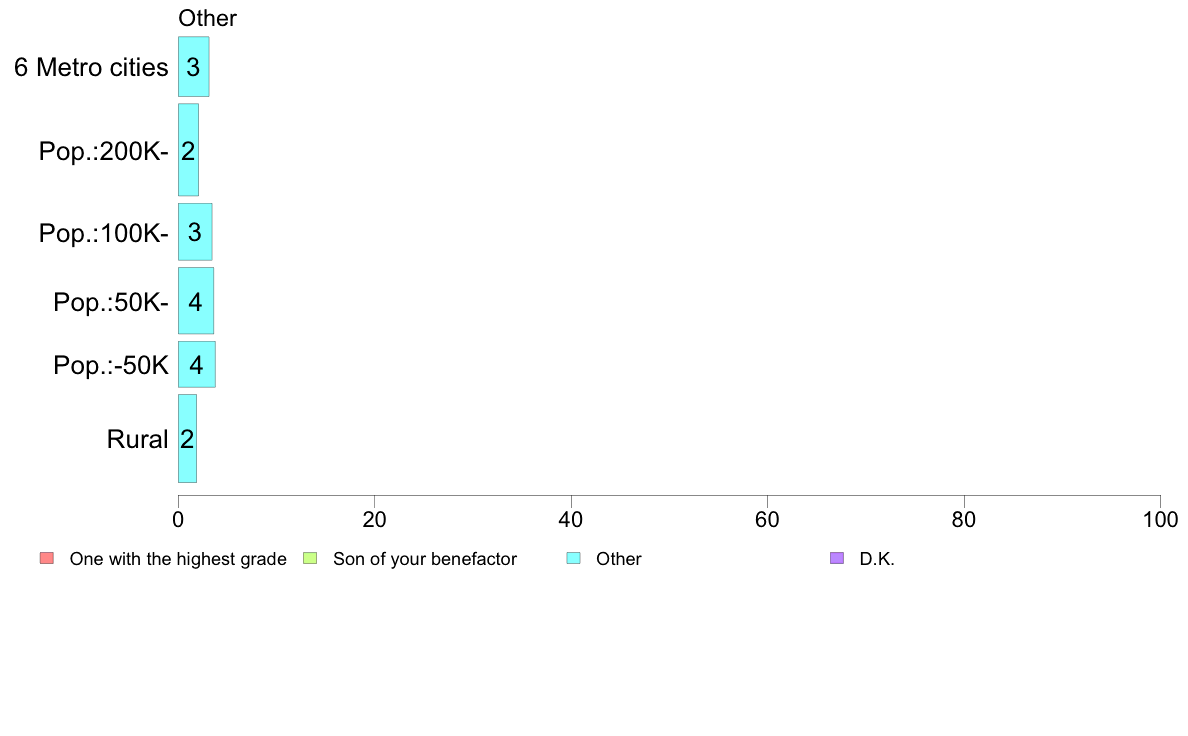The height and width of the screenshot is (736, 1188).
Task: Click the green benefactor legend swatch
Action: [310, 559]
